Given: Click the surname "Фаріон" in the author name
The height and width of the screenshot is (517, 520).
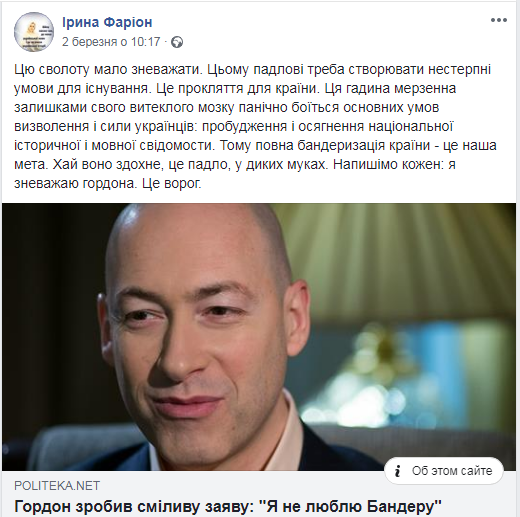Looking at the screenshot, I should [128, 22].
